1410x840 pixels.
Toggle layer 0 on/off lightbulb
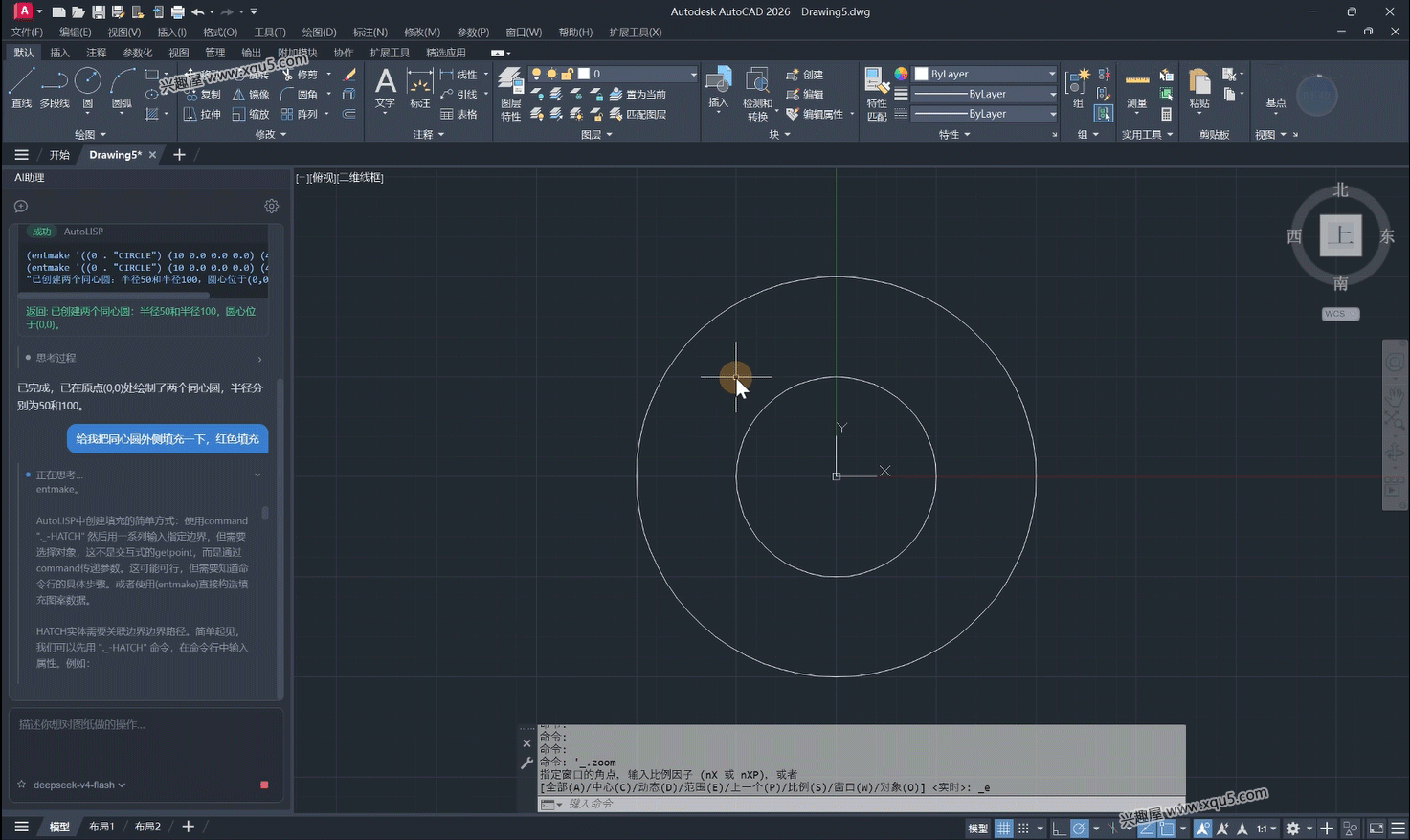536,74
